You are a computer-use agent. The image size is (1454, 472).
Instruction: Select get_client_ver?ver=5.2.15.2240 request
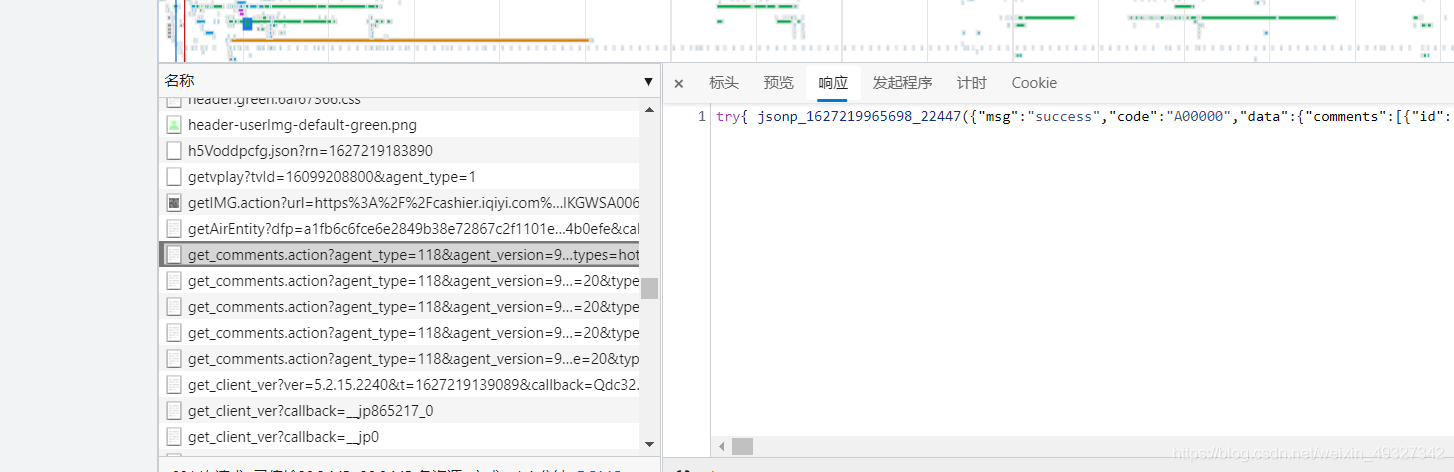[x=399, y=385]
